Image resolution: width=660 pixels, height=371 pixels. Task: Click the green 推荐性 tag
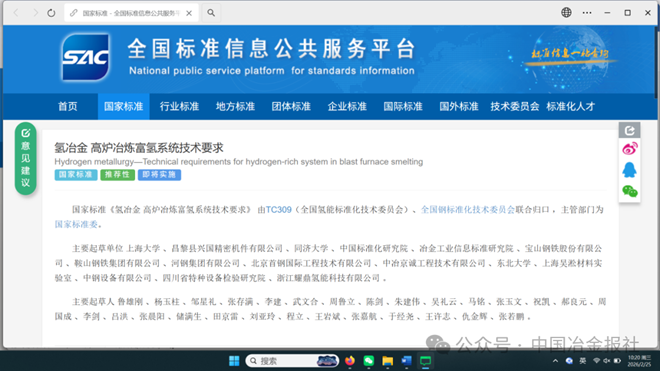click(x=117, y=175)
